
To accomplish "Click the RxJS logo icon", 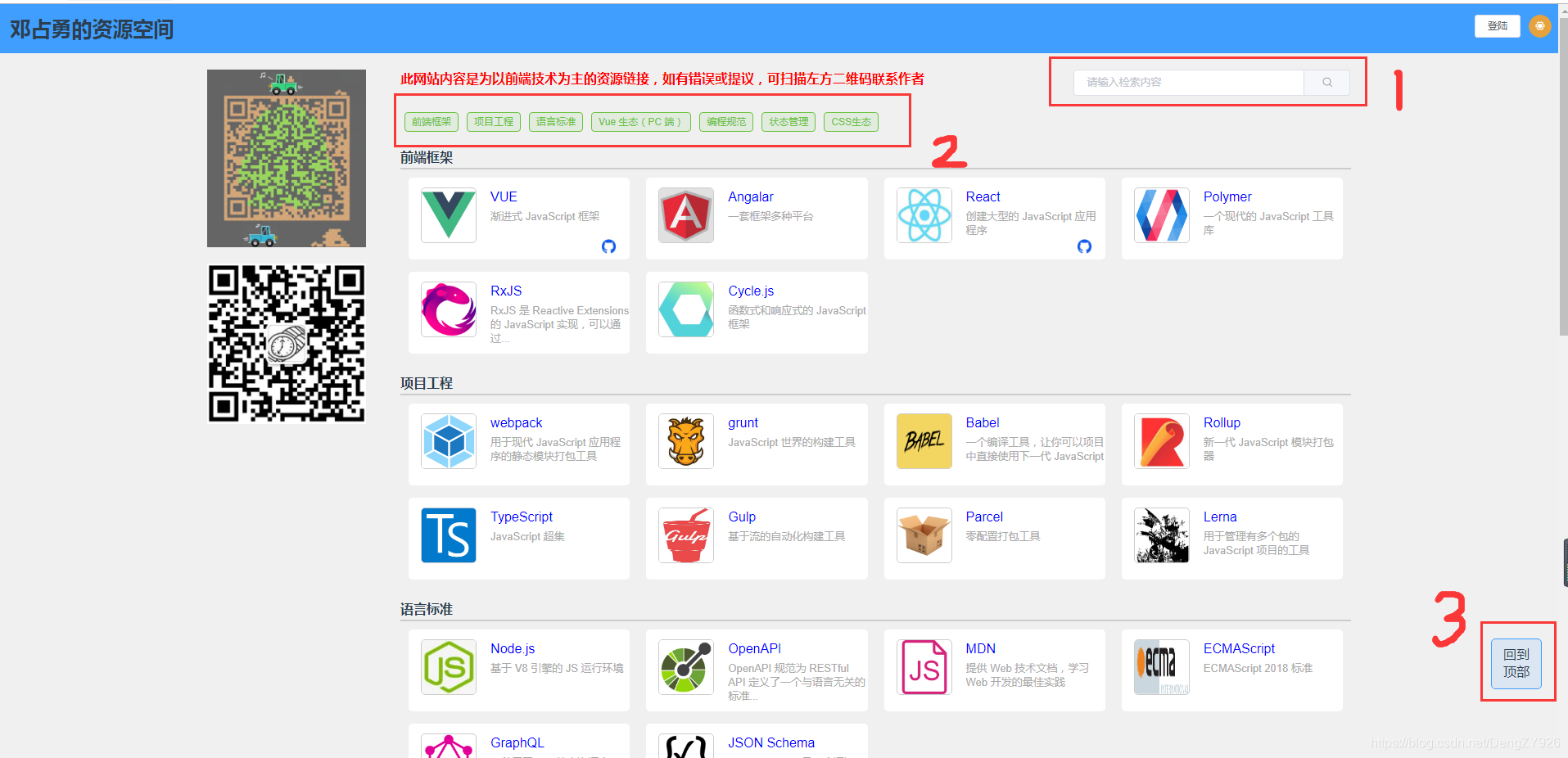I will pyautogui.click(x=449, y=309).
